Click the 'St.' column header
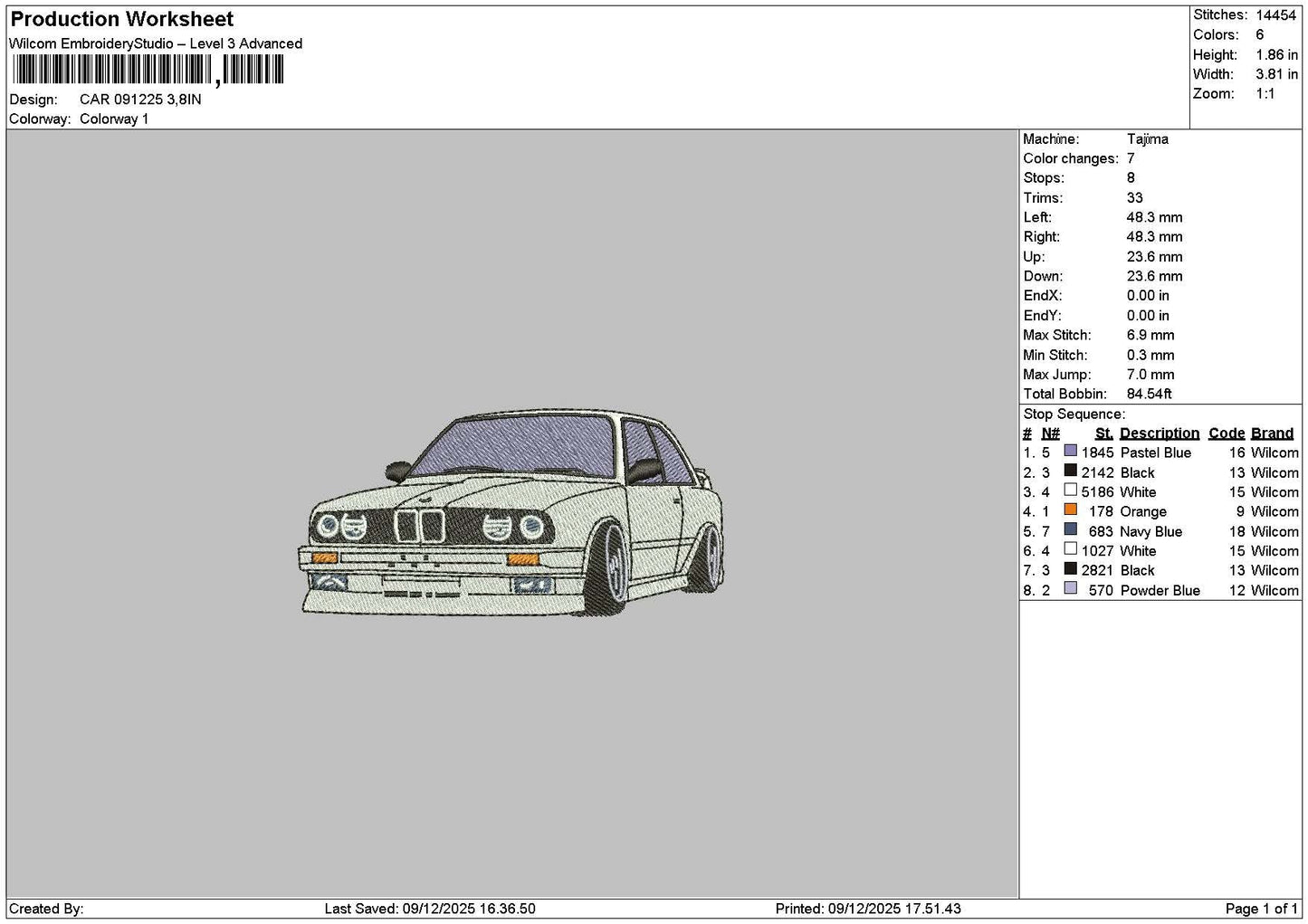Image resolution: width=1308 pixels, height=924 pixels. [x=1103, y=433]
